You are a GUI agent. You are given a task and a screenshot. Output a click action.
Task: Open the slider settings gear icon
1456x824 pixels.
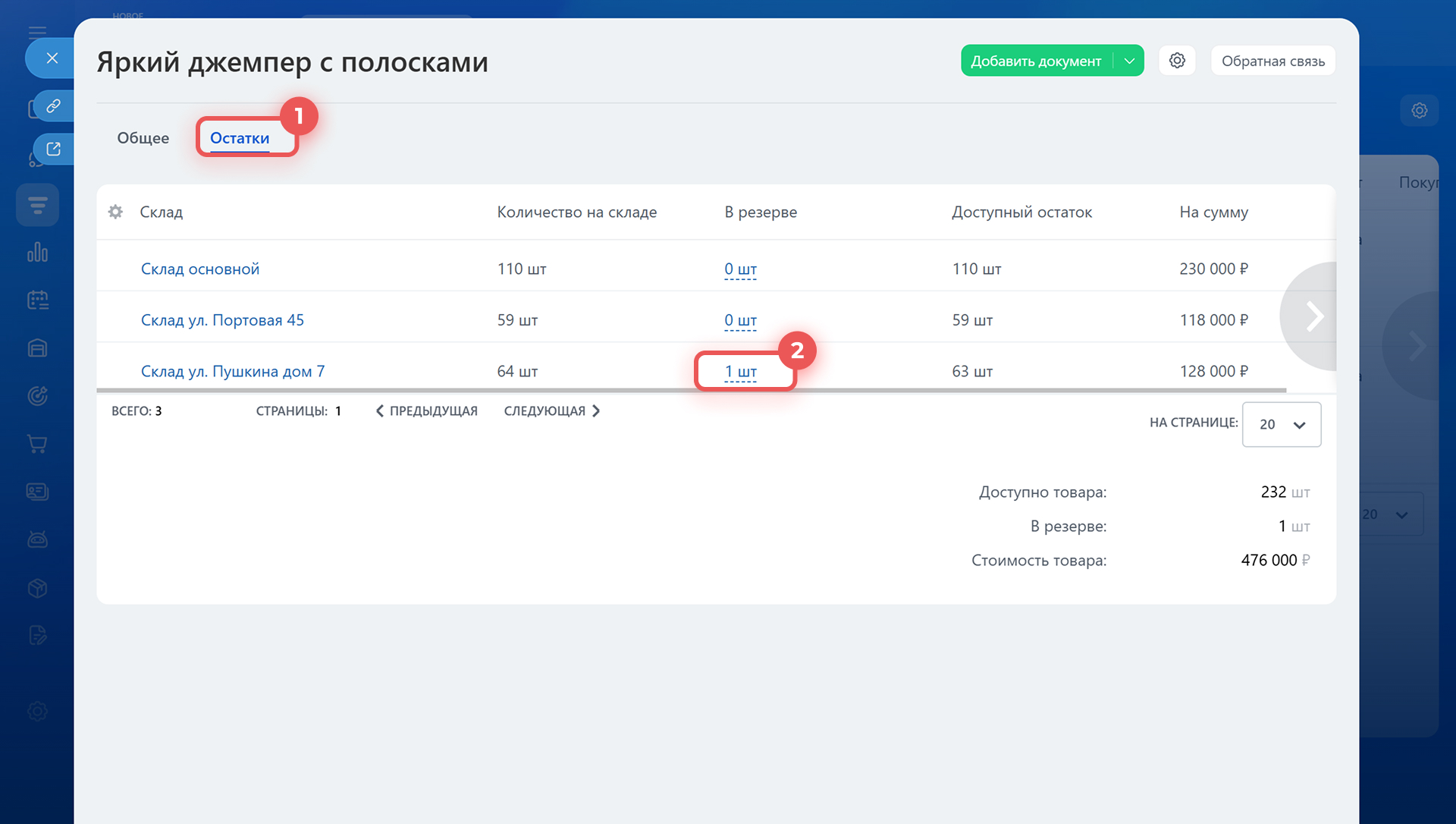(1177, 61)
